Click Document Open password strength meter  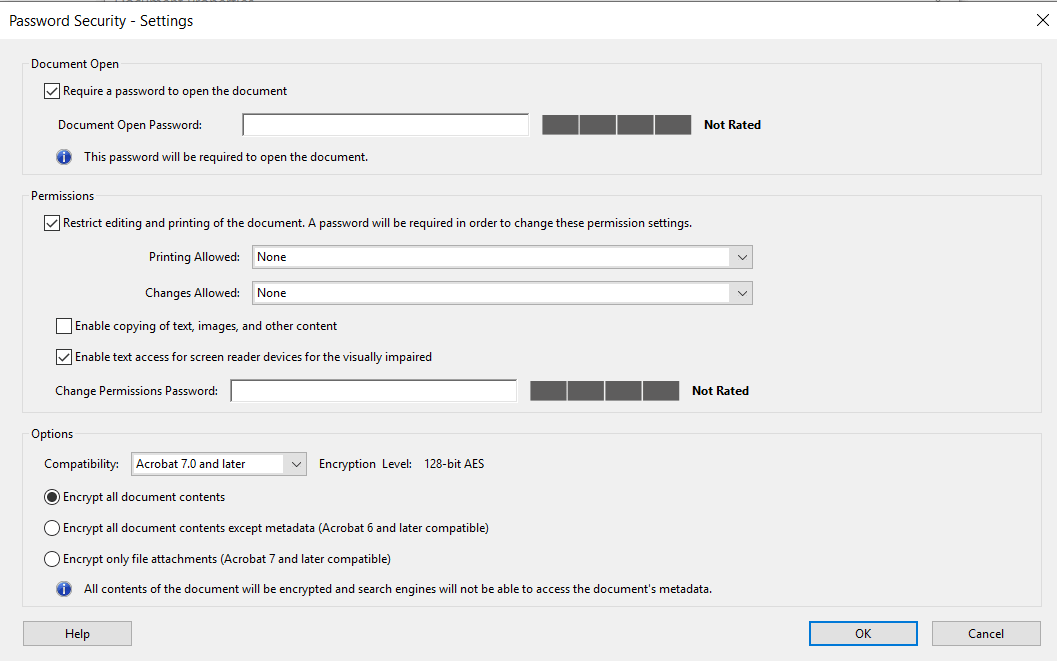(x=617, y=125)
